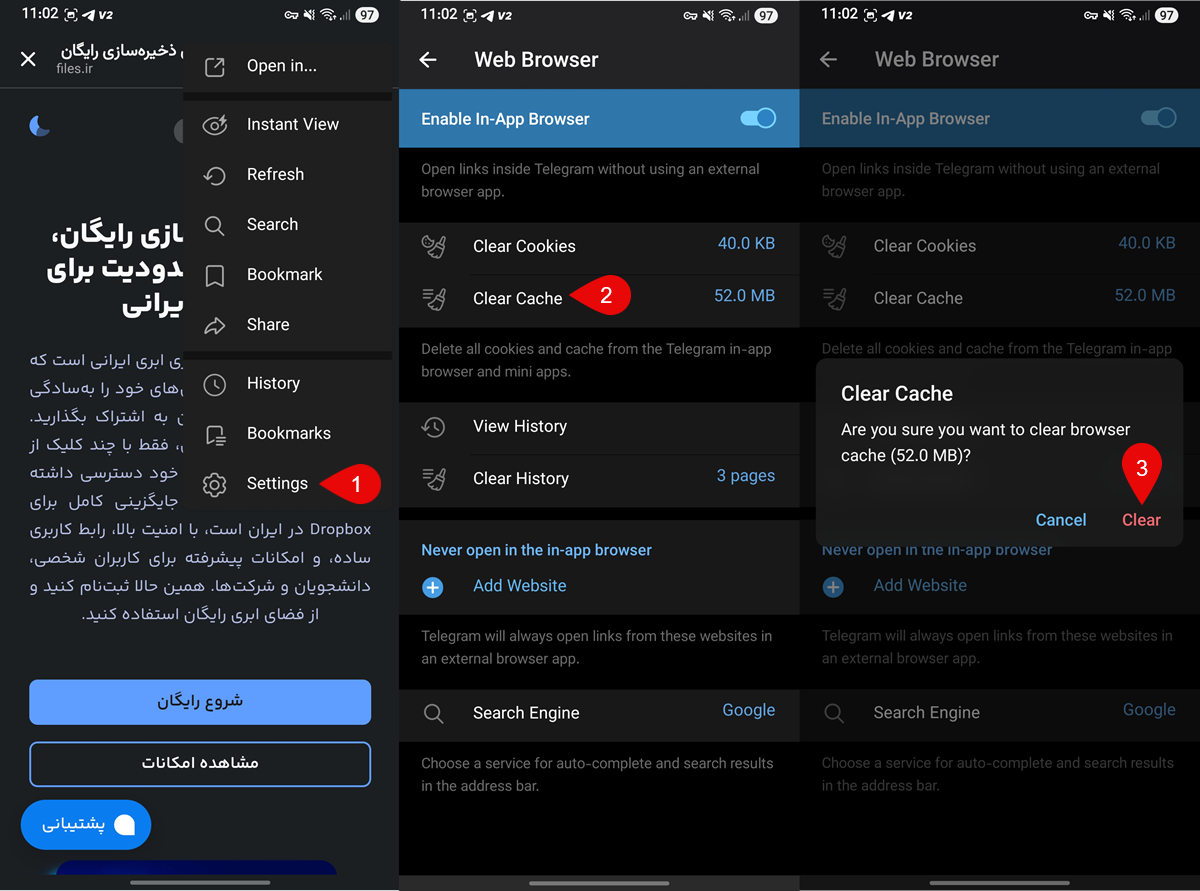Click the History clock icon in the menu
The height and width of the screenshot is (891, 1200).
click(215, 384)
